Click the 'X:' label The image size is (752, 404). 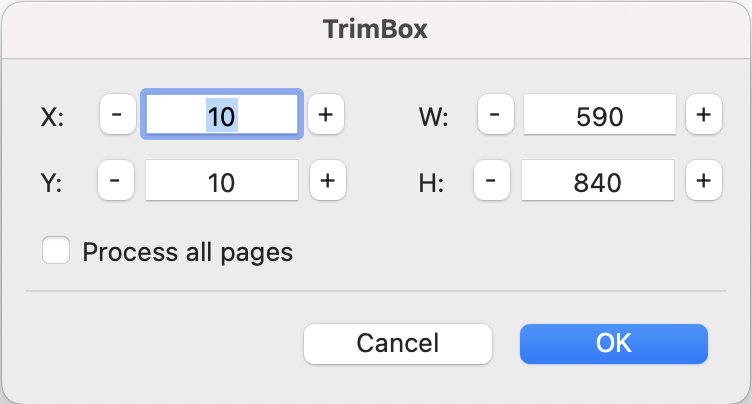[x=52, y=117]
